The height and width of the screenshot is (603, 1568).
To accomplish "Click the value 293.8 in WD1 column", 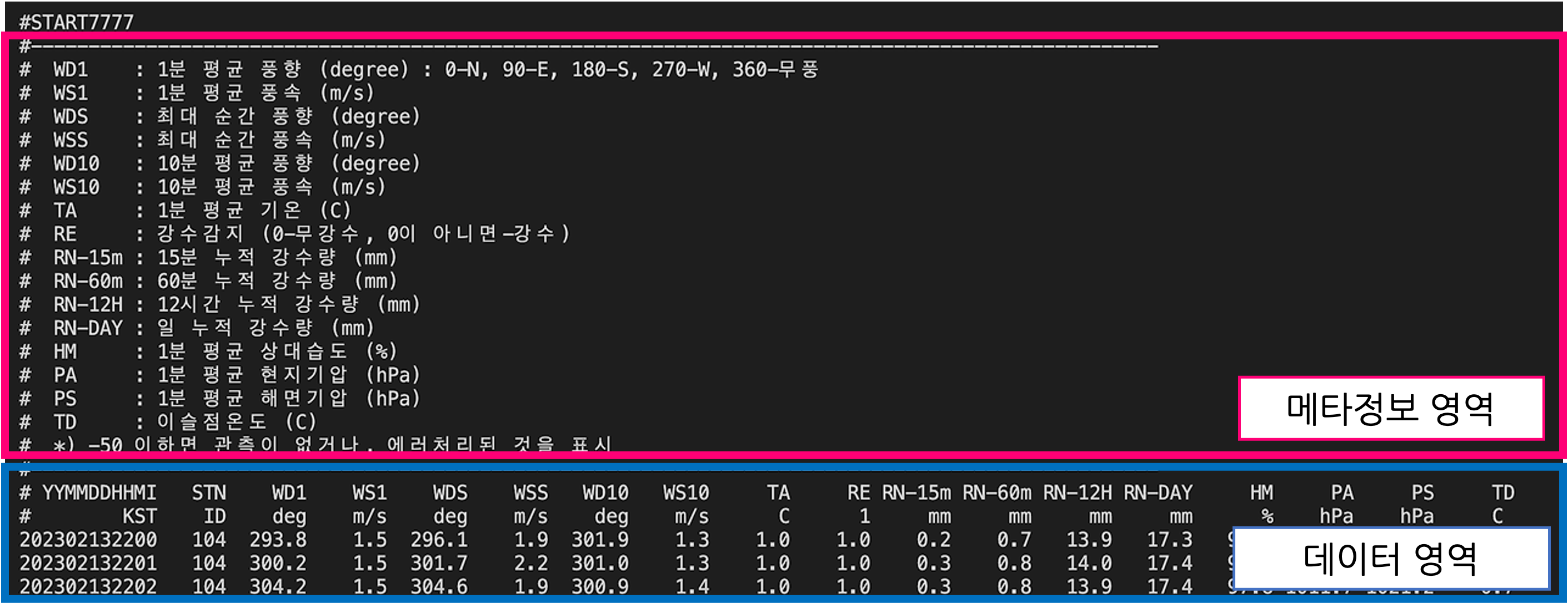I will click(x=278, y=540).
